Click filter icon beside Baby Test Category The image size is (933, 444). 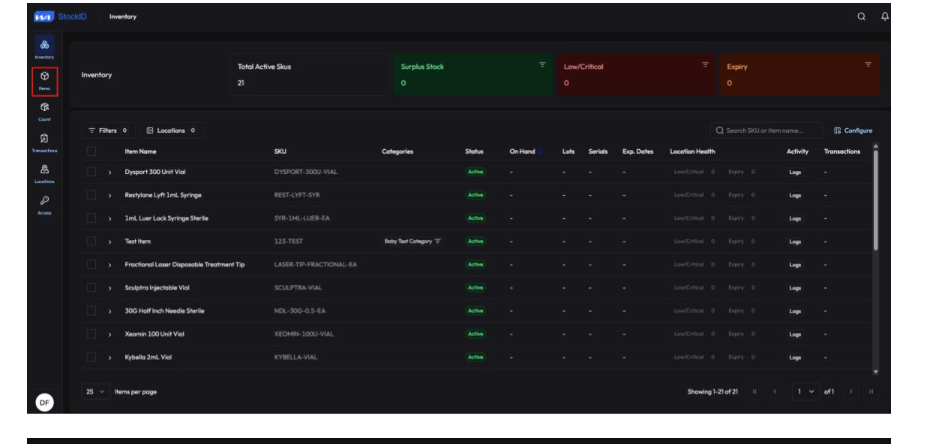[438, 241]
